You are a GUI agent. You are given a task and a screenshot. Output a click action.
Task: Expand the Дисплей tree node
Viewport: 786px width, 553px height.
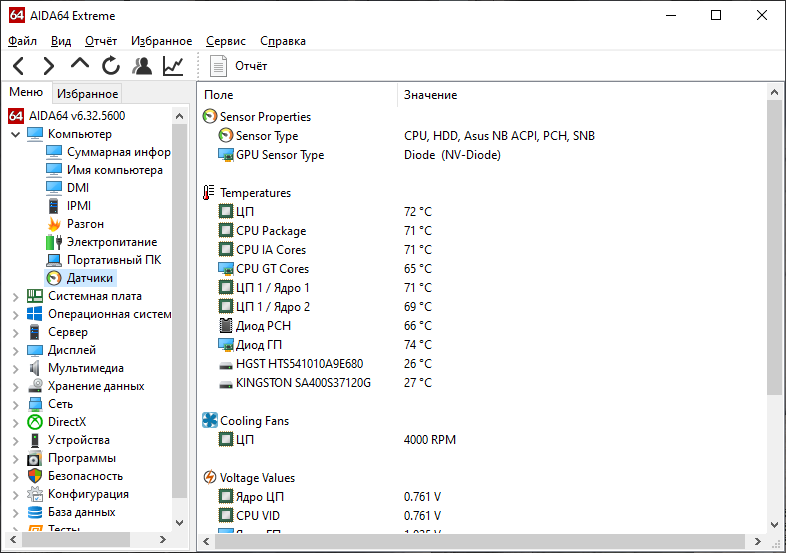coord(16,351)
